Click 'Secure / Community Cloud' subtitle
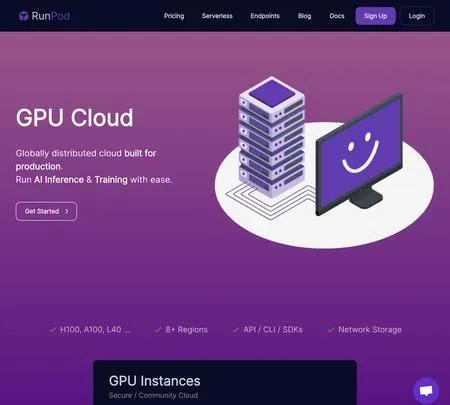The image size is (450, 405). click(x=153, y=395)
